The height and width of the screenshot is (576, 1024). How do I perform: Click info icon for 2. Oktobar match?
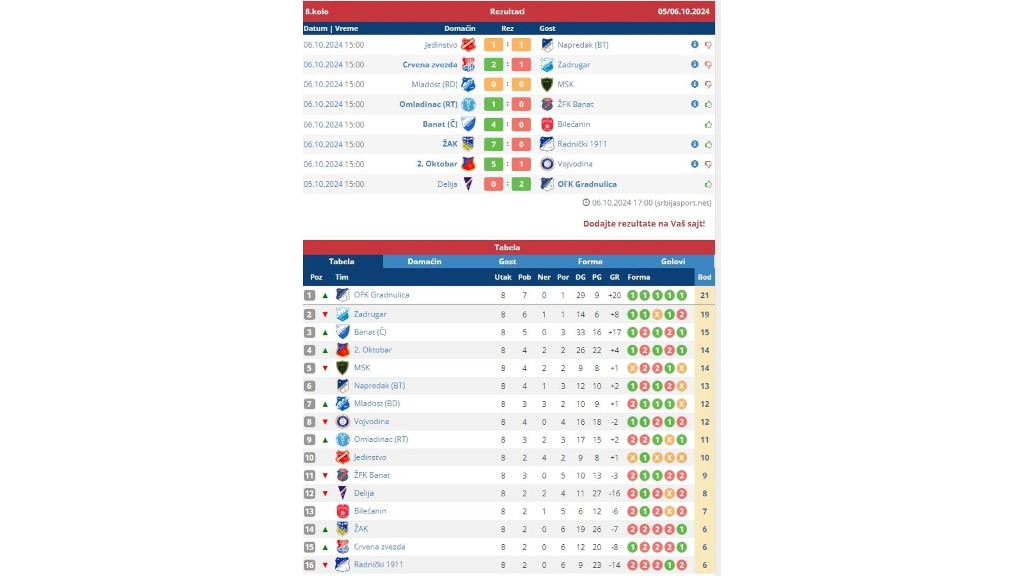point(694,164)
